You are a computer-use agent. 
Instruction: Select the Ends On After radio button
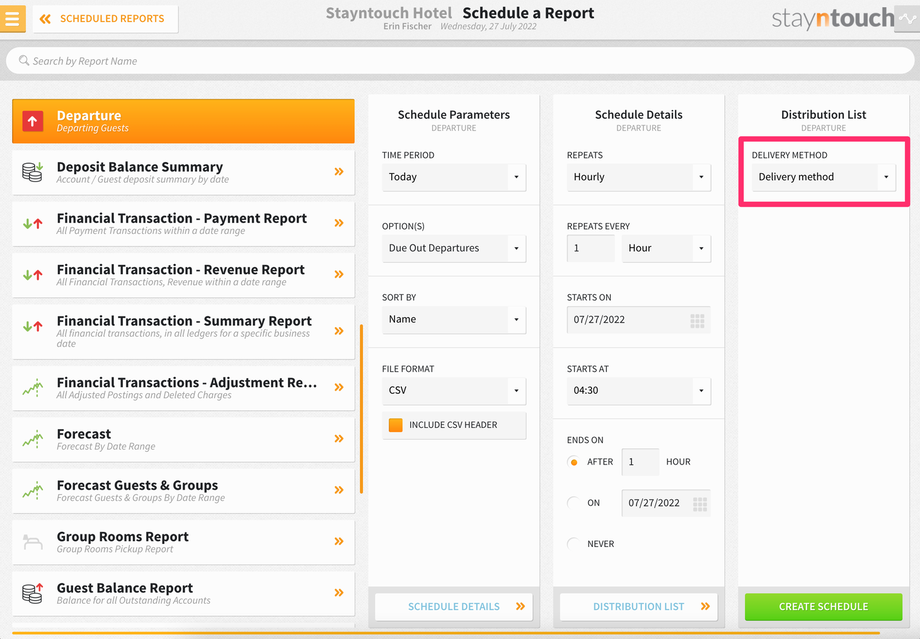574,462
